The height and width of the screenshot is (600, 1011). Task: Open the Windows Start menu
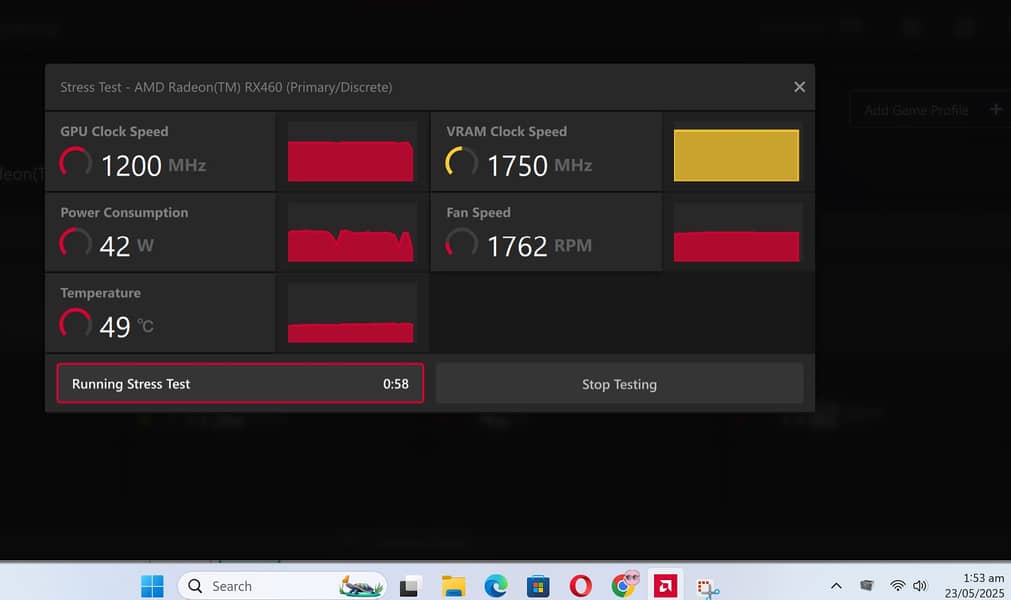(152, 586)
